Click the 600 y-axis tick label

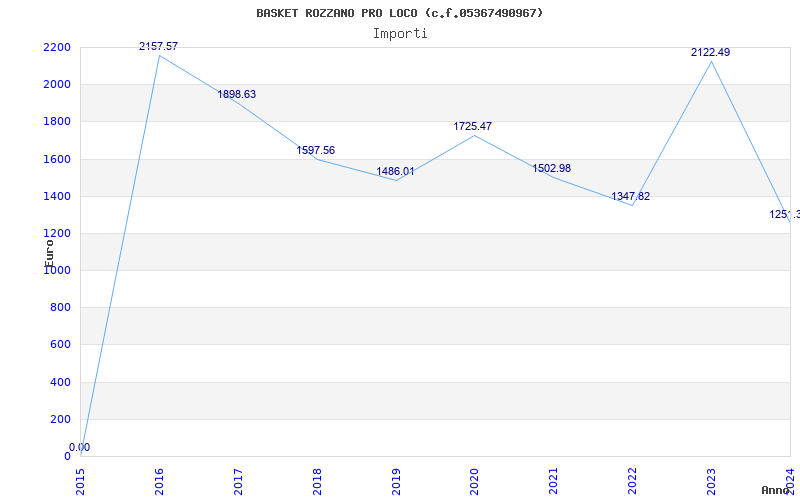coord(60,345)
